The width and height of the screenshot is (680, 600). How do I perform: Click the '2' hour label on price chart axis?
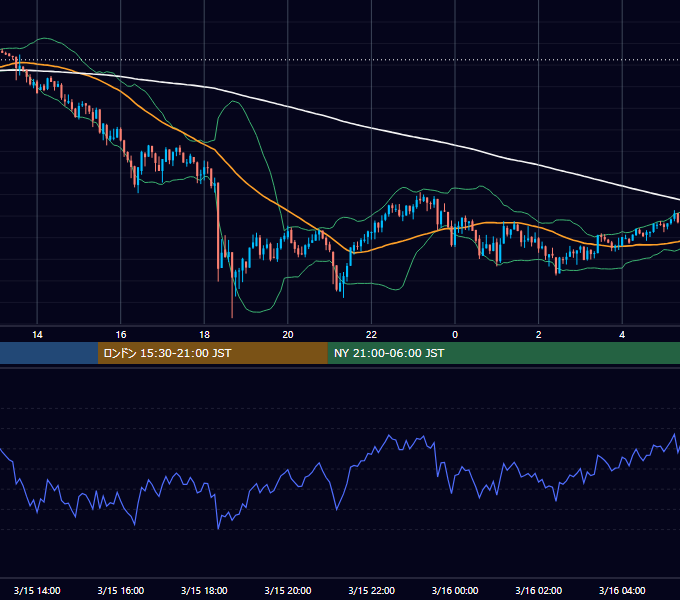tap(538, 335)
